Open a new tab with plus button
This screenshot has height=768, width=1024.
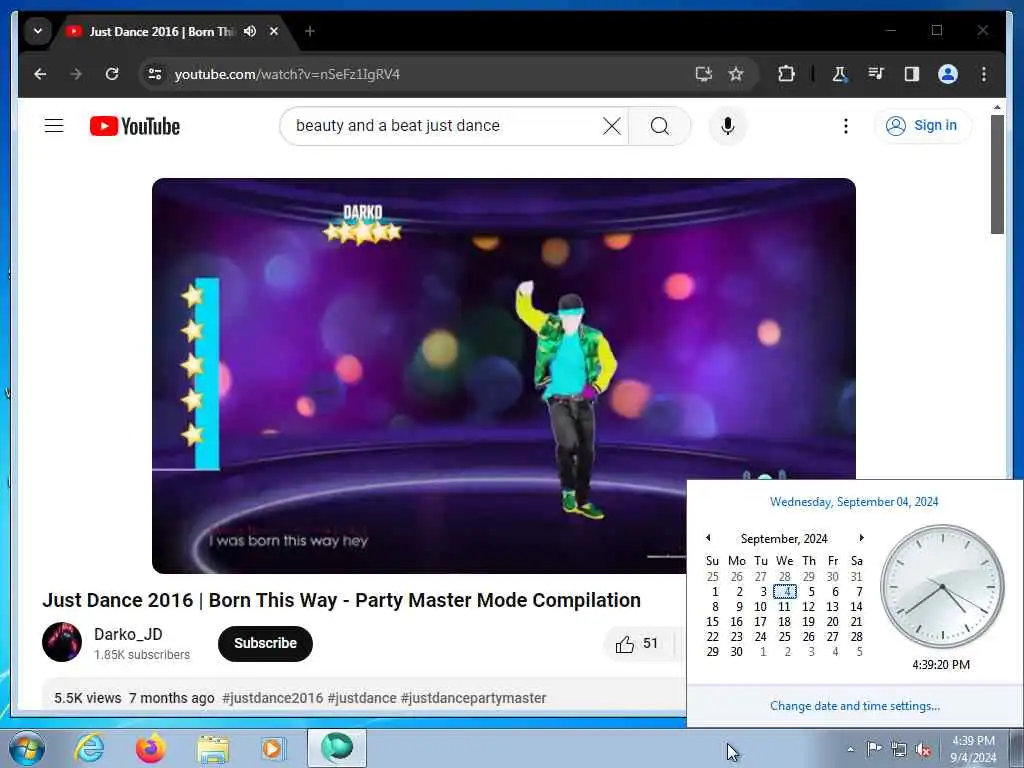point(310,31)
